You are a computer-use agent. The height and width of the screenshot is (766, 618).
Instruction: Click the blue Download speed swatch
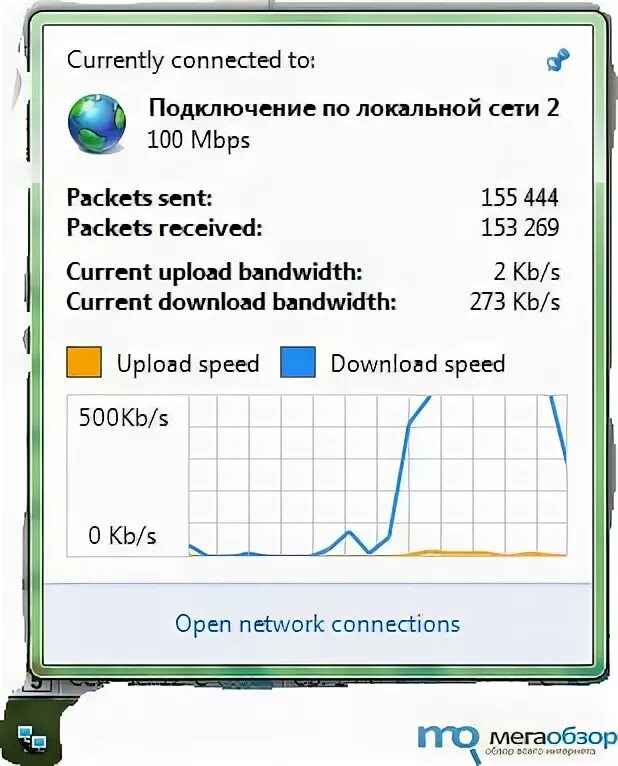tap(298, 362)
